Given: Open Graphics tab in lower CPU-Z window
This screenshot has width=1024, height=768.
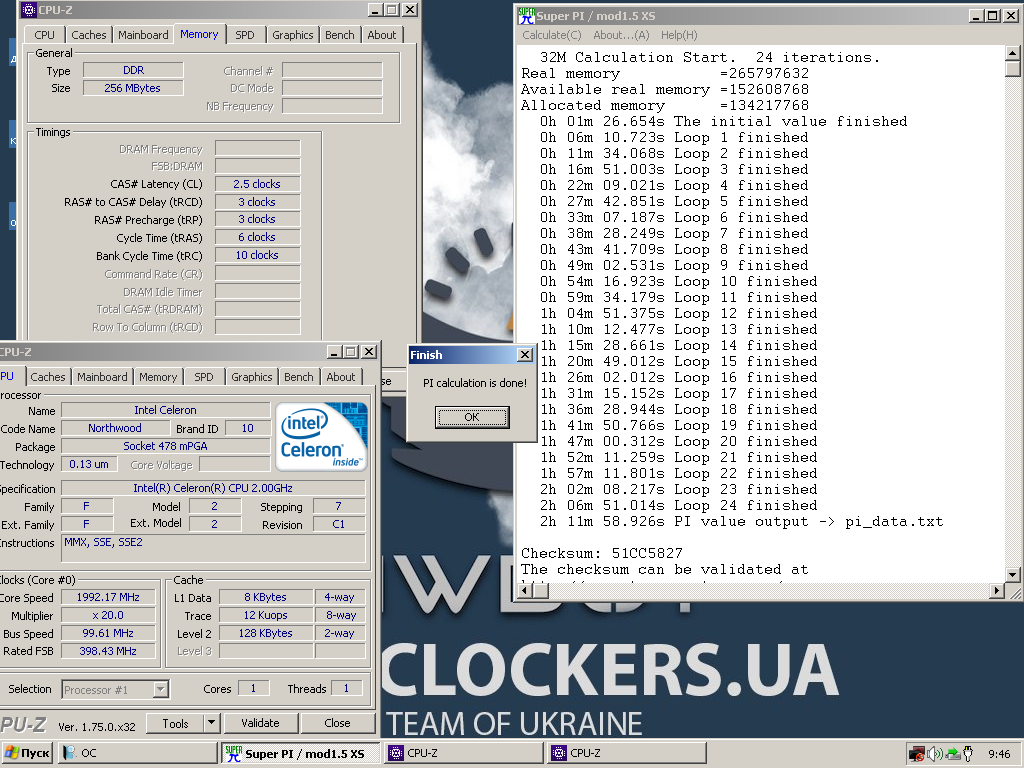Looking at the screenshot, I should tap(251, 377).
